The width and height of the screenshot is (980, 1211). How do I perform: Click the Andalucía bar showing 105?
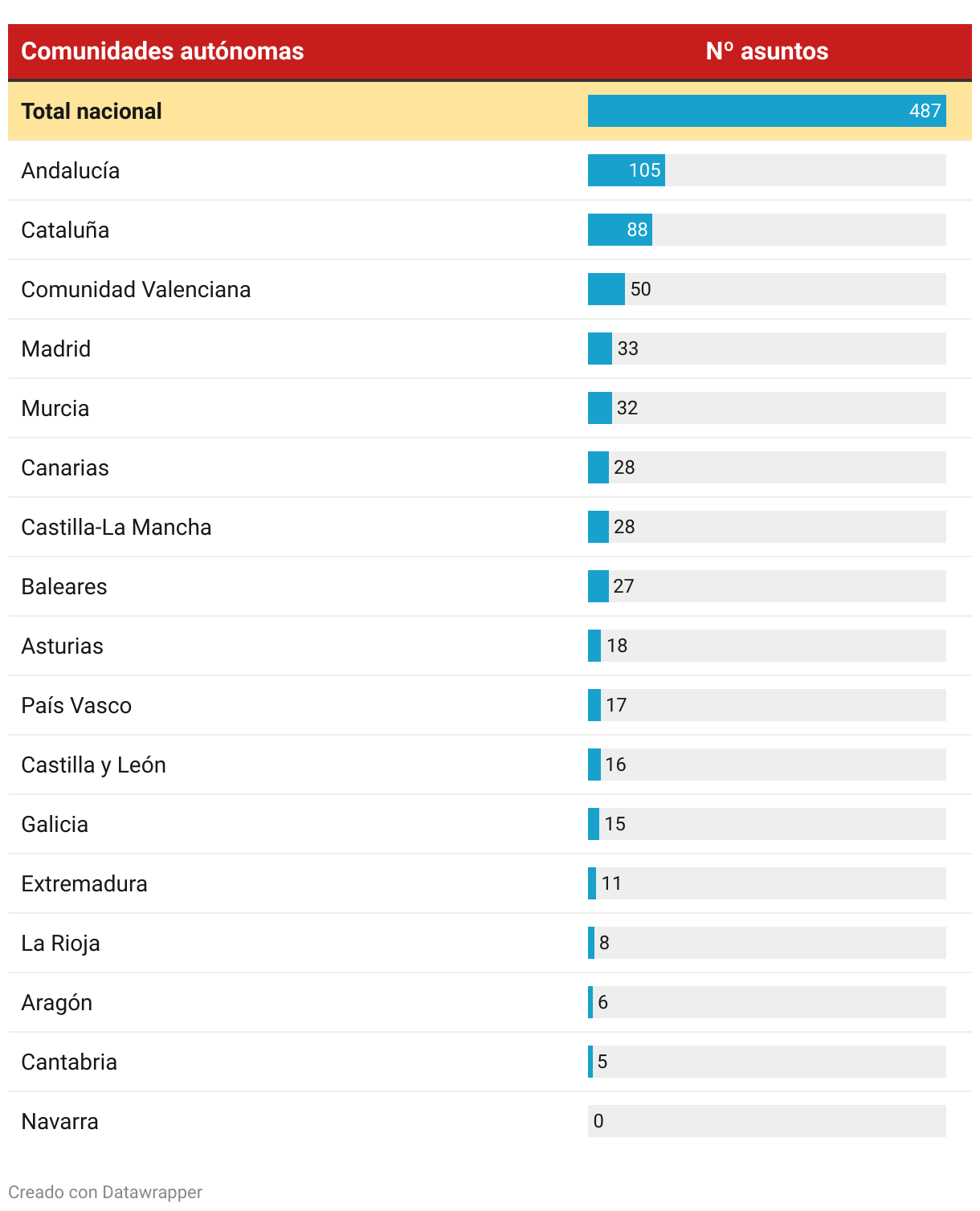(627, 170)
